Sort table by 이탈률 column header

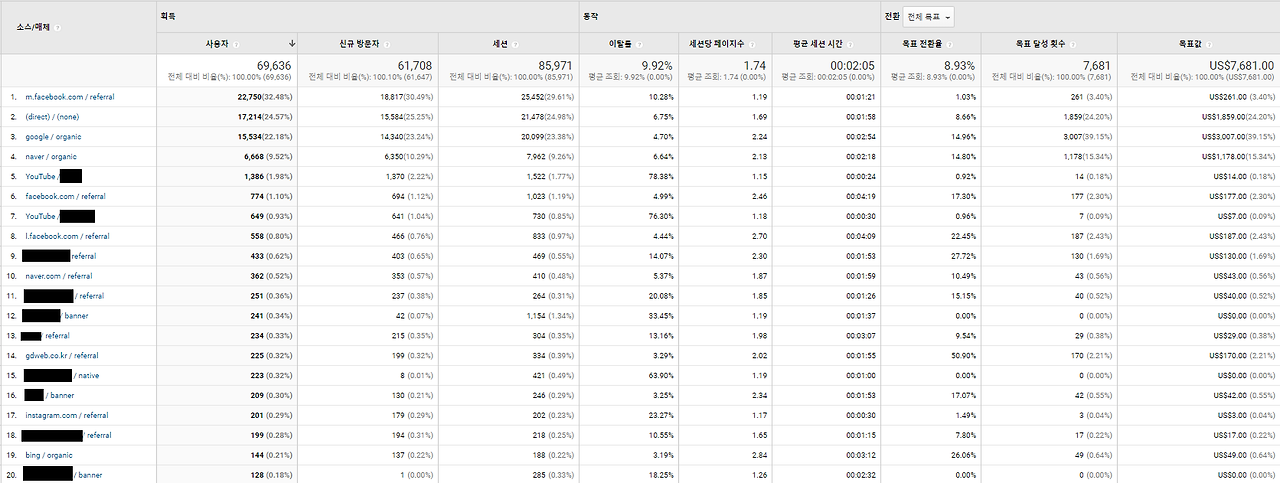tap(621, 44)
